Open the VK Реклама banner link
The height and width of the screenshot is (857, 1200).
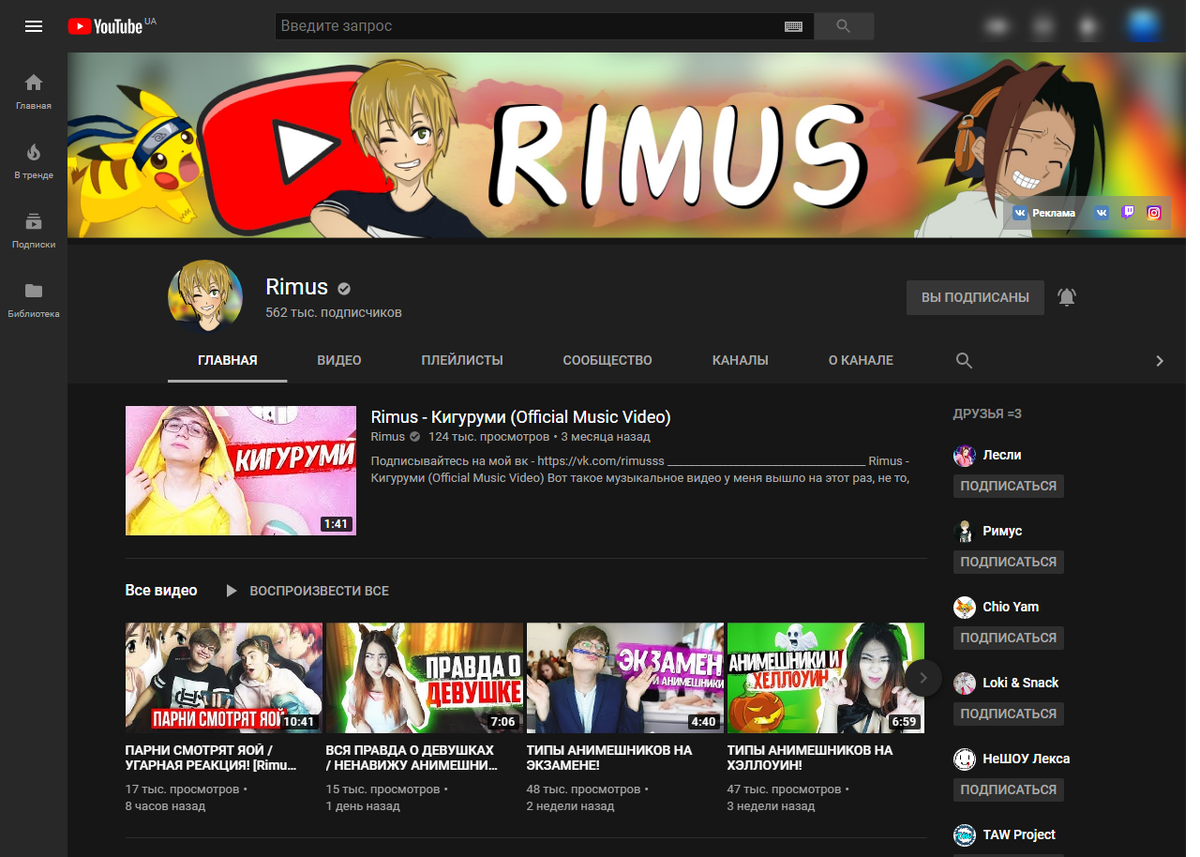1044,213
